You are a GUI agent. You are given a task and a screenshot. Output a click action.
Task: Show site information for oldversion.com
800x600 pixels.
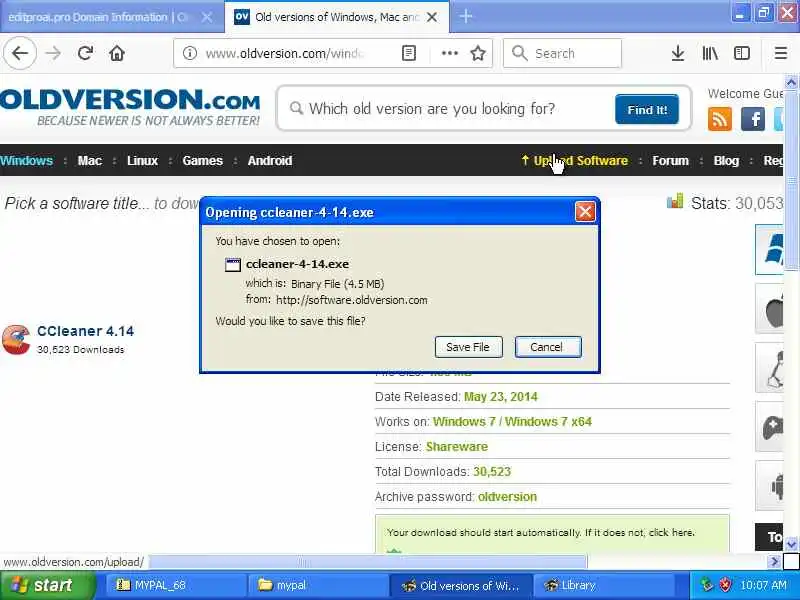[x=190, y=53]
